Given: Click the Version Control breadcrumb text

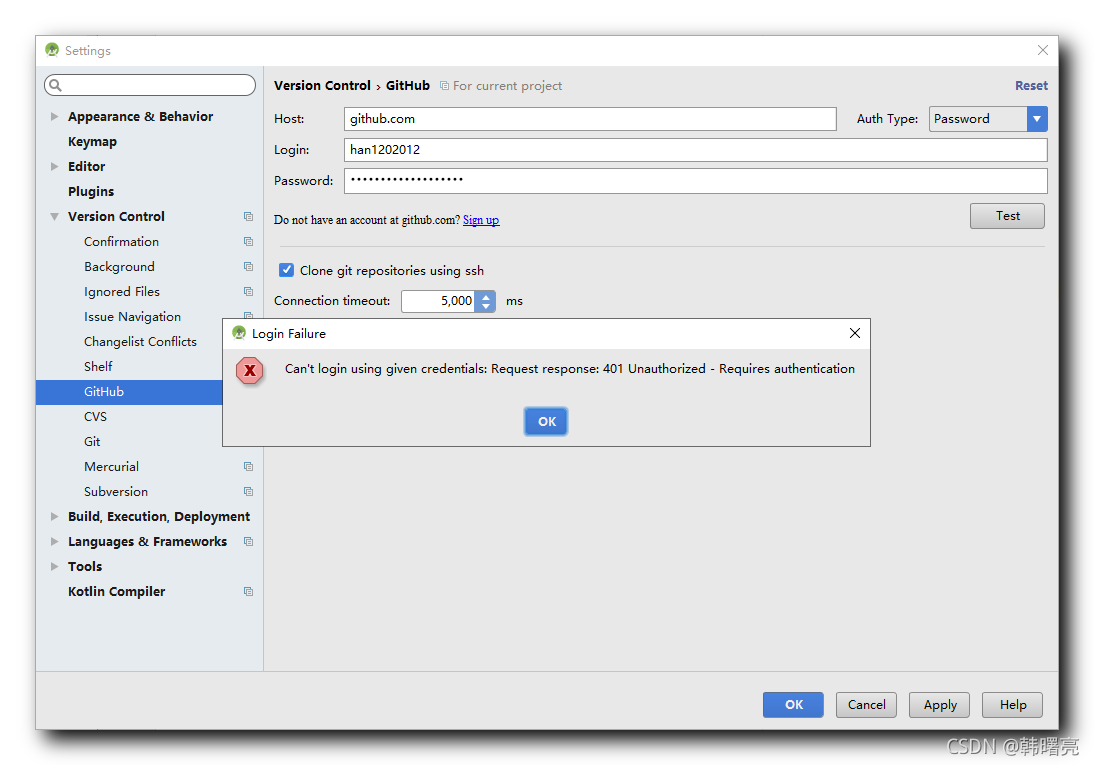Looking at the screenshot, I should [x=322, y=85].
